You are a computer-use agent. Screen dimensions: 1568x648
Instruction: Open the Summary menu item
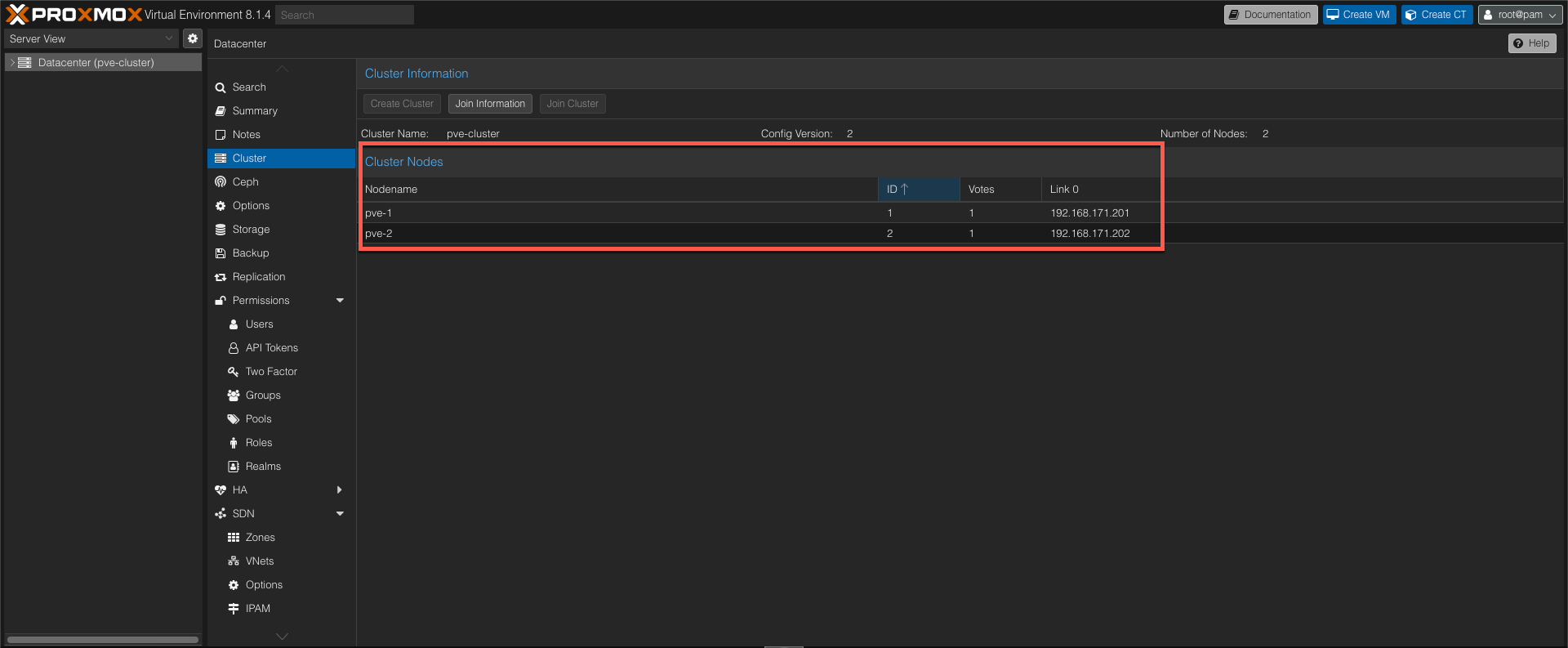tap(282, 111)
